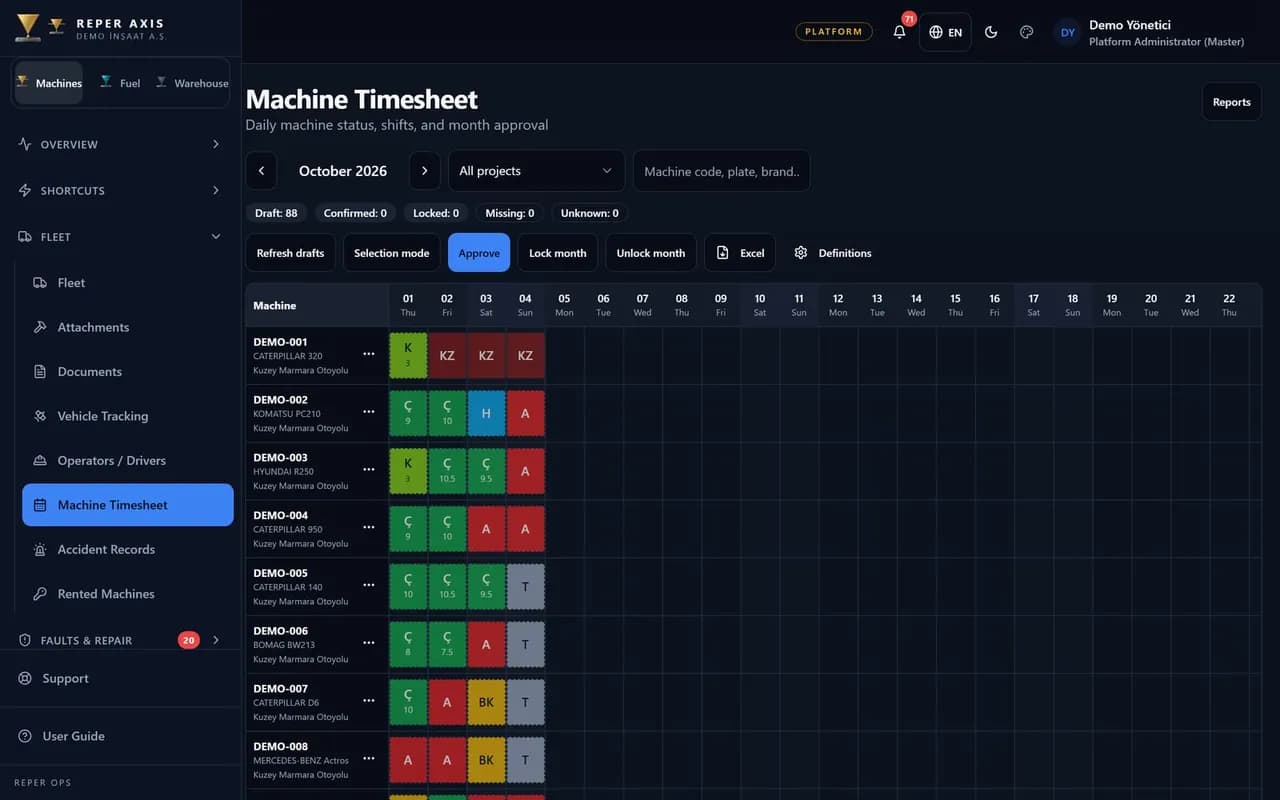Switch to the Warehouse tab

tap(193, 83)
